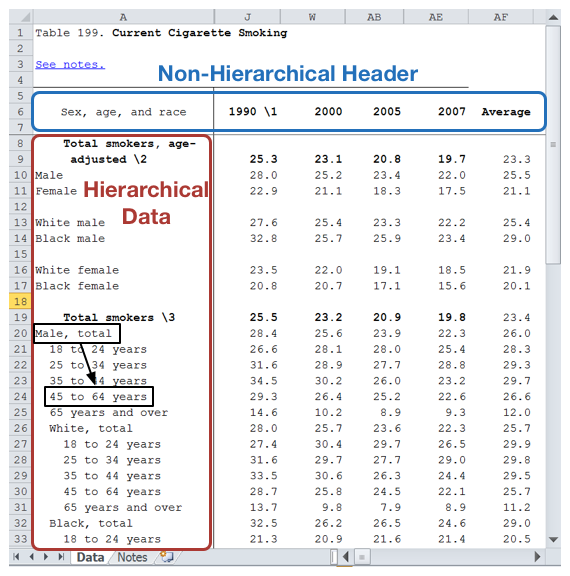The image size is (570, 576).
Task: Jump to the first sheet tab arrow
Action: click(16, 557)
